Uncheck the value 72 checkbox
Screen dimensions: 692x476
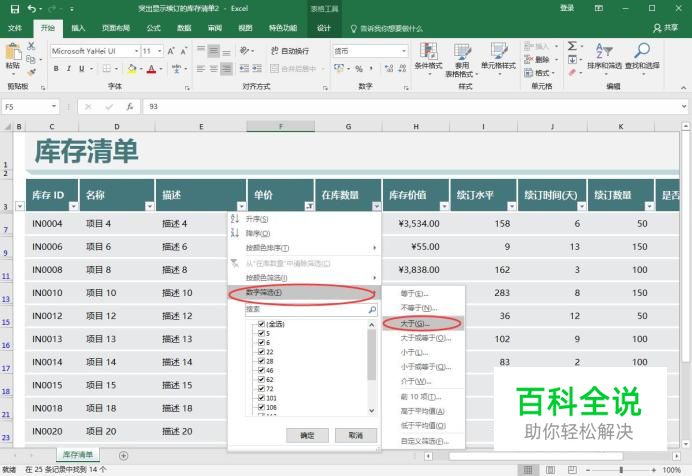coord(261,389)
